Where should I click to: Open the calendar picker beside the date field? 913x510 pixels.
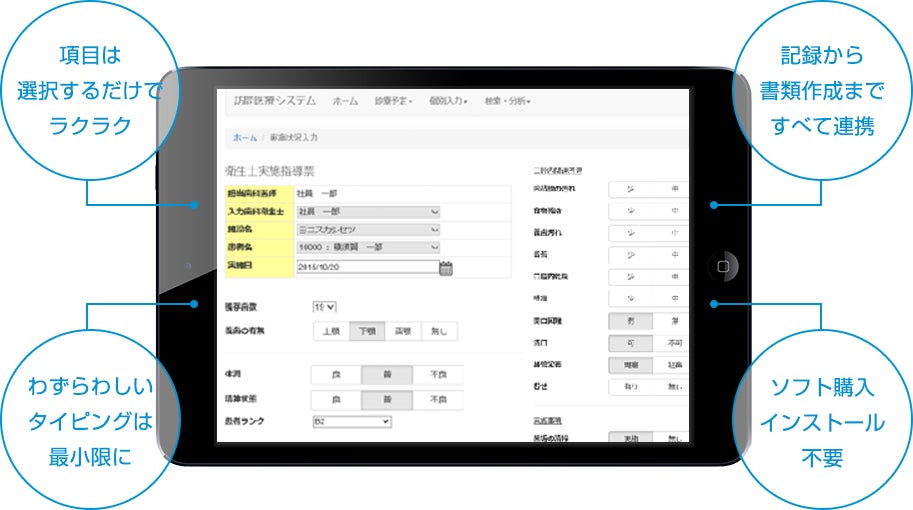(x=446, y=267)
